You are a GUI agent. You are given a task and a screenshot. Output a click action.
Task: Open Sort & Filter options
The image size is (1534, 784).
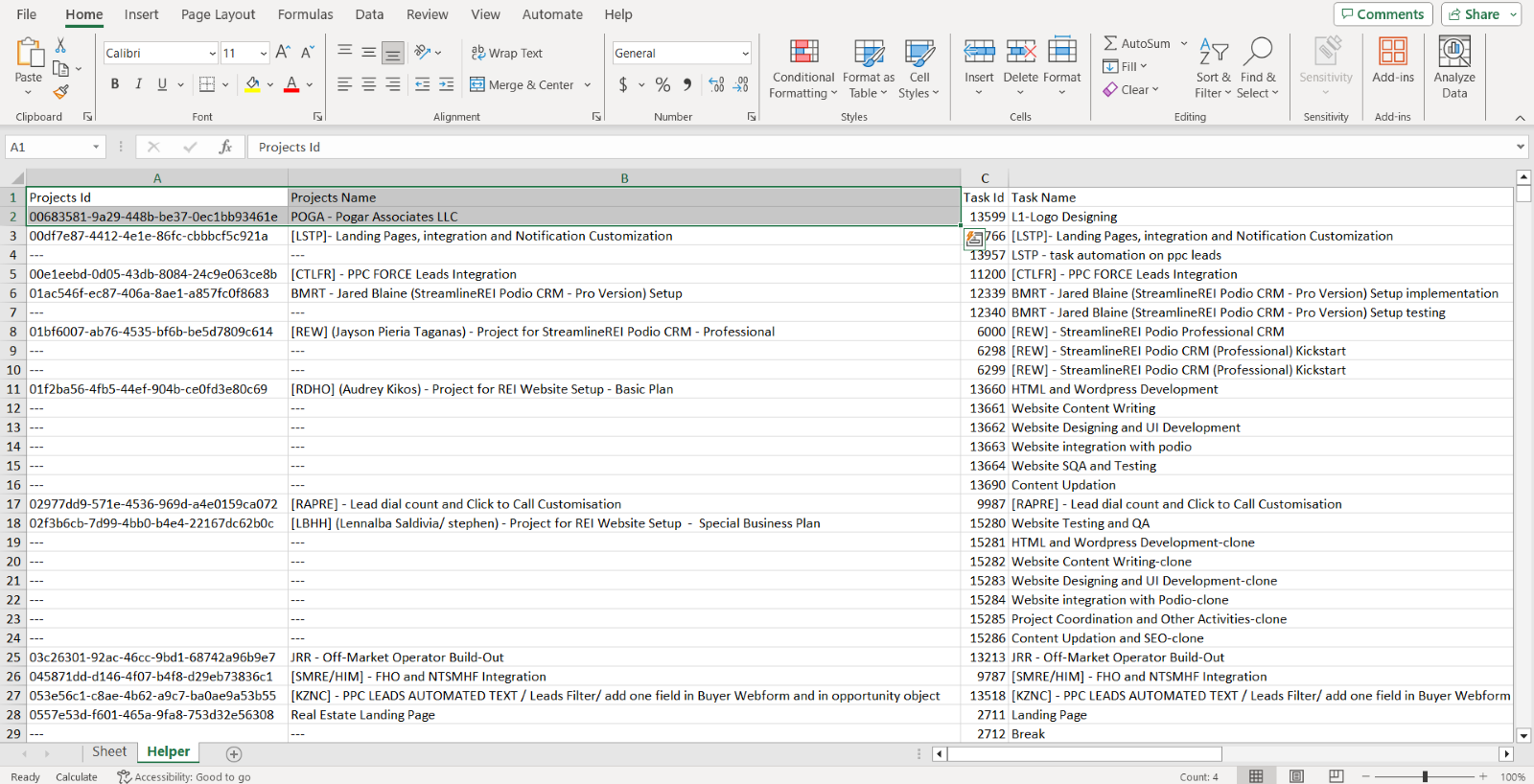pos(1213,68)
